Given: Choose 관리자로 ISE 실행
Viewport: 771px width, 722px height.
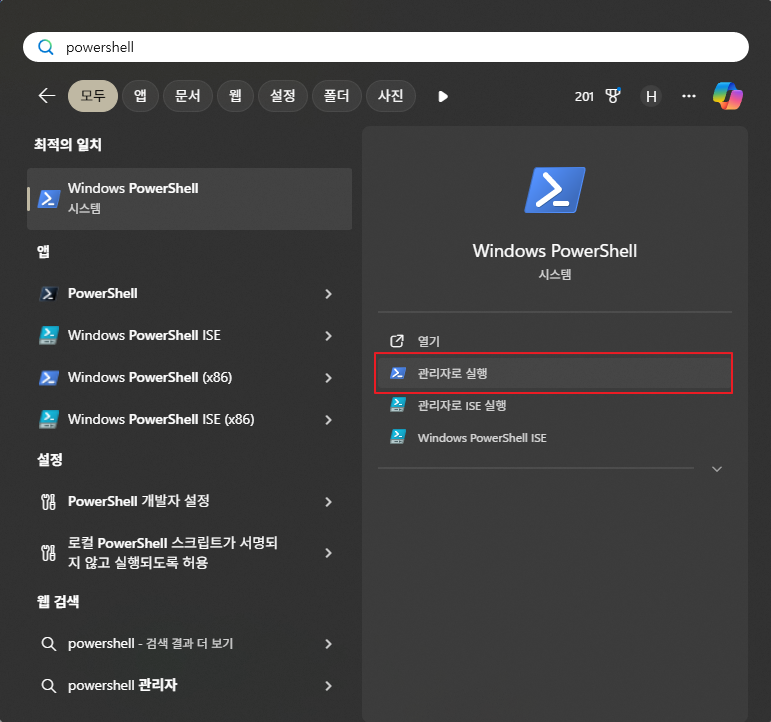Looking at the screenshot, I should [x=555, y=405].
